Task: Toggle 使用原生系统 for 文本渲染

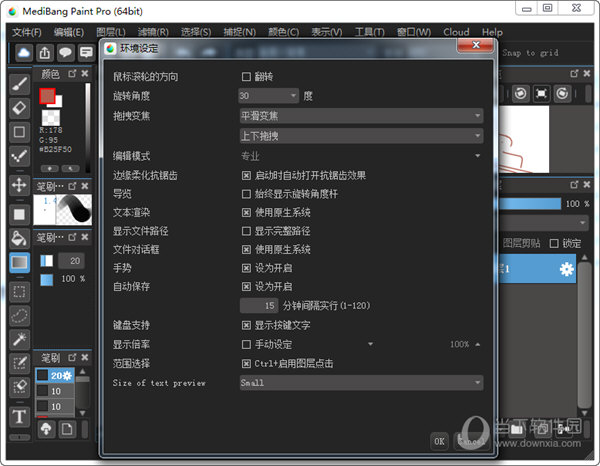Action: click(x=246, y=212)
